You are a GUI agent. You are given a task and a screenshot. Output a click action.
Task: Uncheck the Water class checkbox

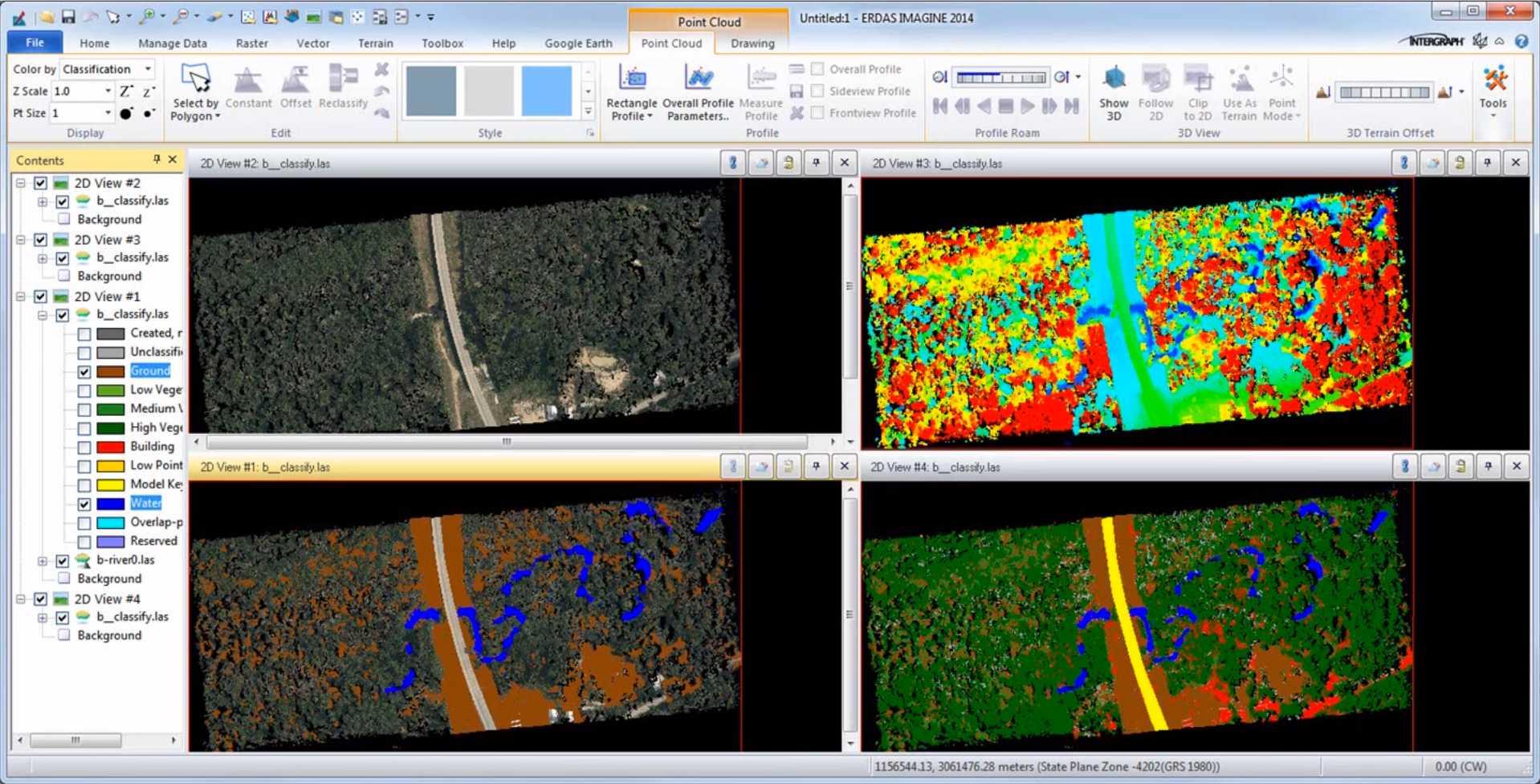(84, 504)
